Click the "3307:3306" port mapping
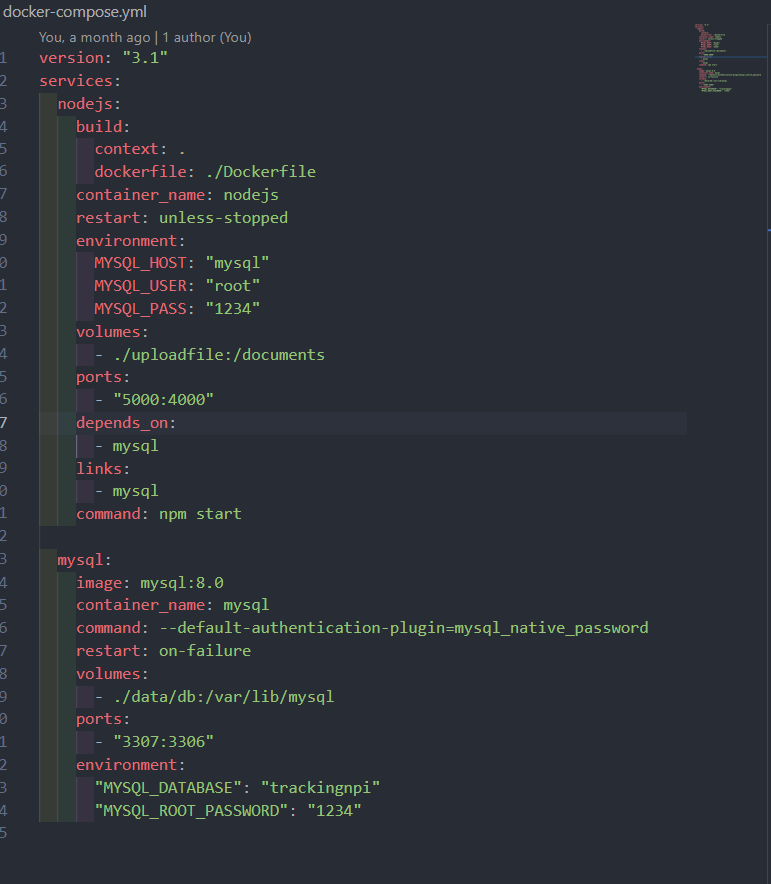 click(x=163, y=742)
